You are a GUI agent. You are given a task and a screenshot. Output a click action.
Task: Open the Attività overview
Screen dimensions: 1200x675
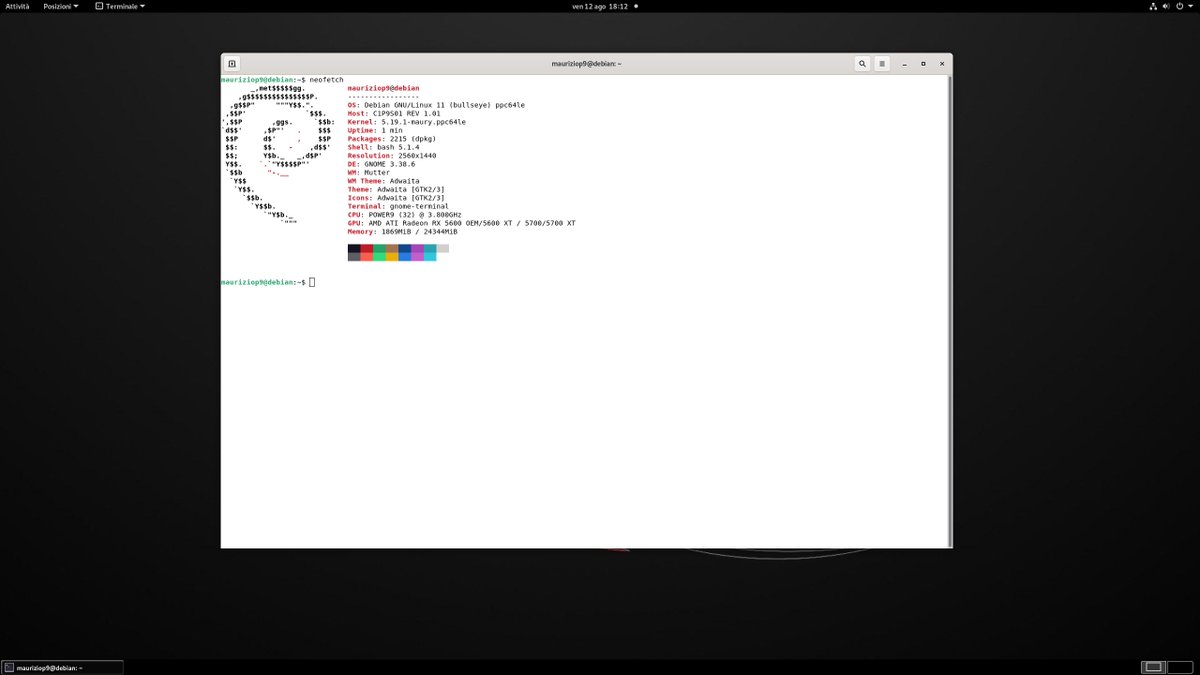pos(18,6)
